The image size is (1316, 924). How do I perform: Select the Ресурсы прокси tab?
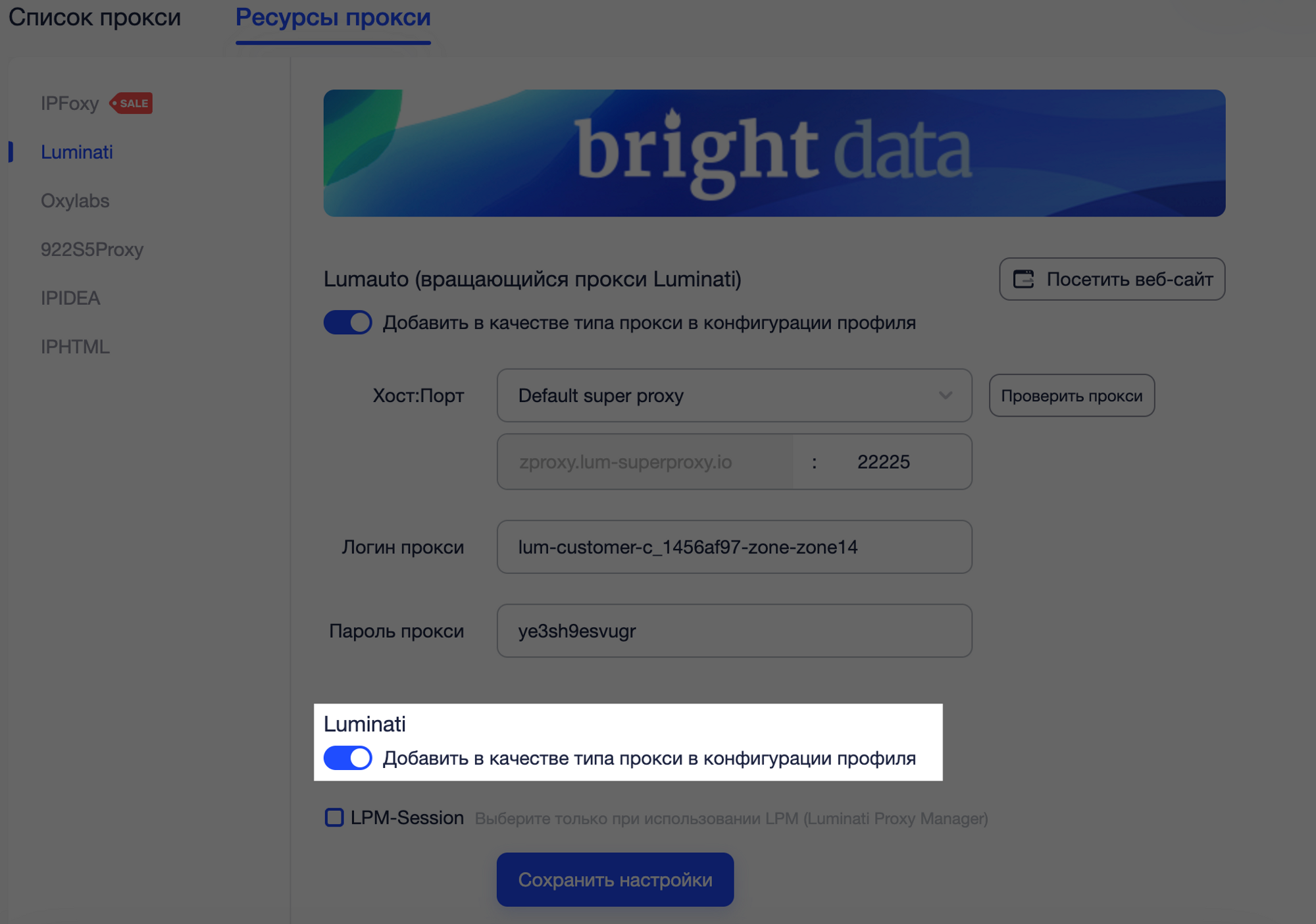pos(332,18)
